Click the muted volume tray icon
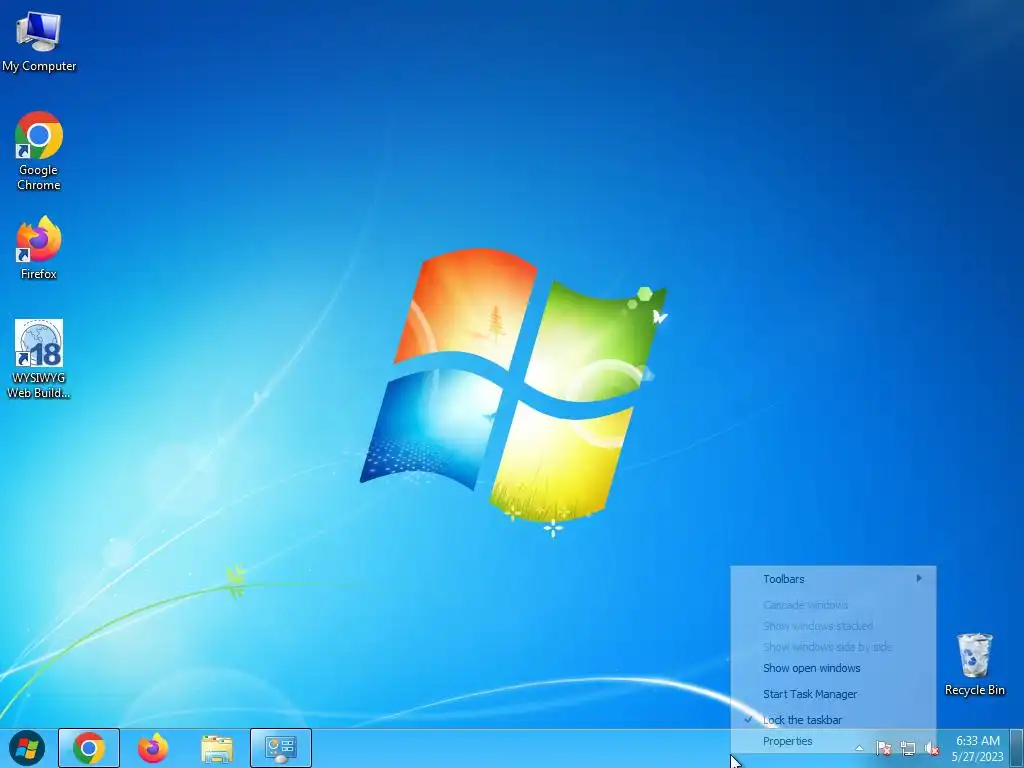Image resolution: width=1024 pixels, height=768 pixels. click(932, 748)
